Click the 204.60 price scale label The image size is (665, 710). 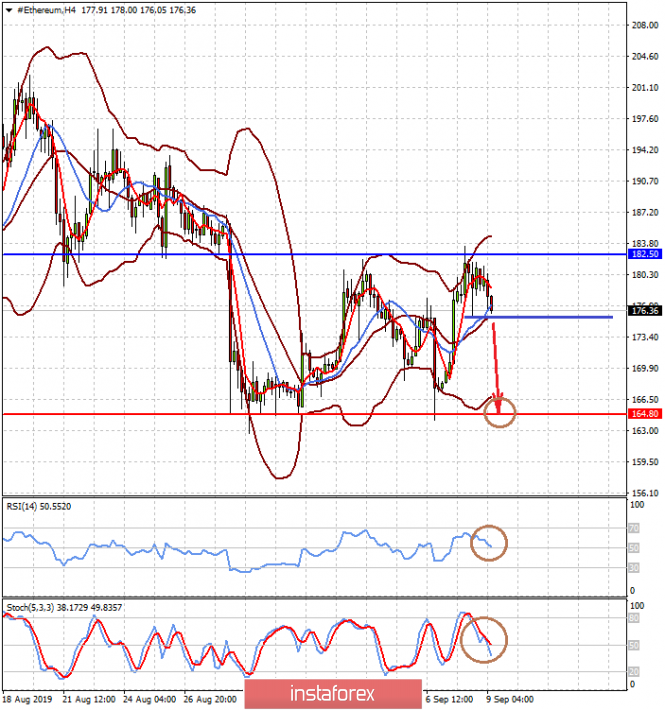click(645, 57)
